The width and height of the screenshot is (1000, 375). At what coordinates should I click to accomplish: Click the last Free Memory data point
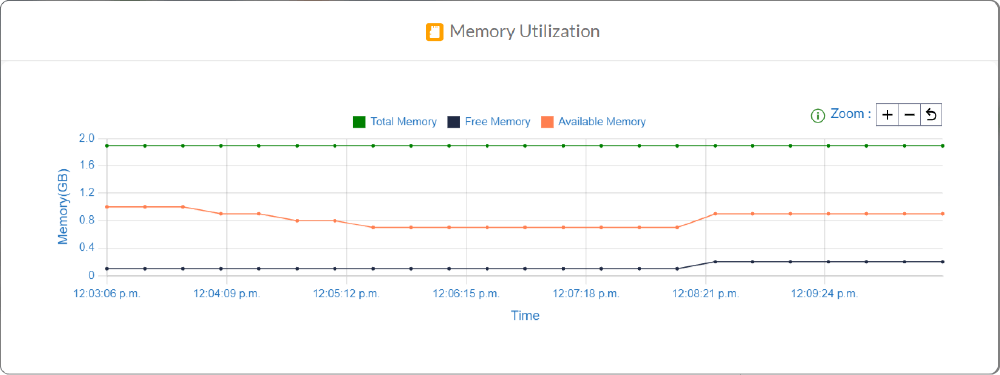942,261
